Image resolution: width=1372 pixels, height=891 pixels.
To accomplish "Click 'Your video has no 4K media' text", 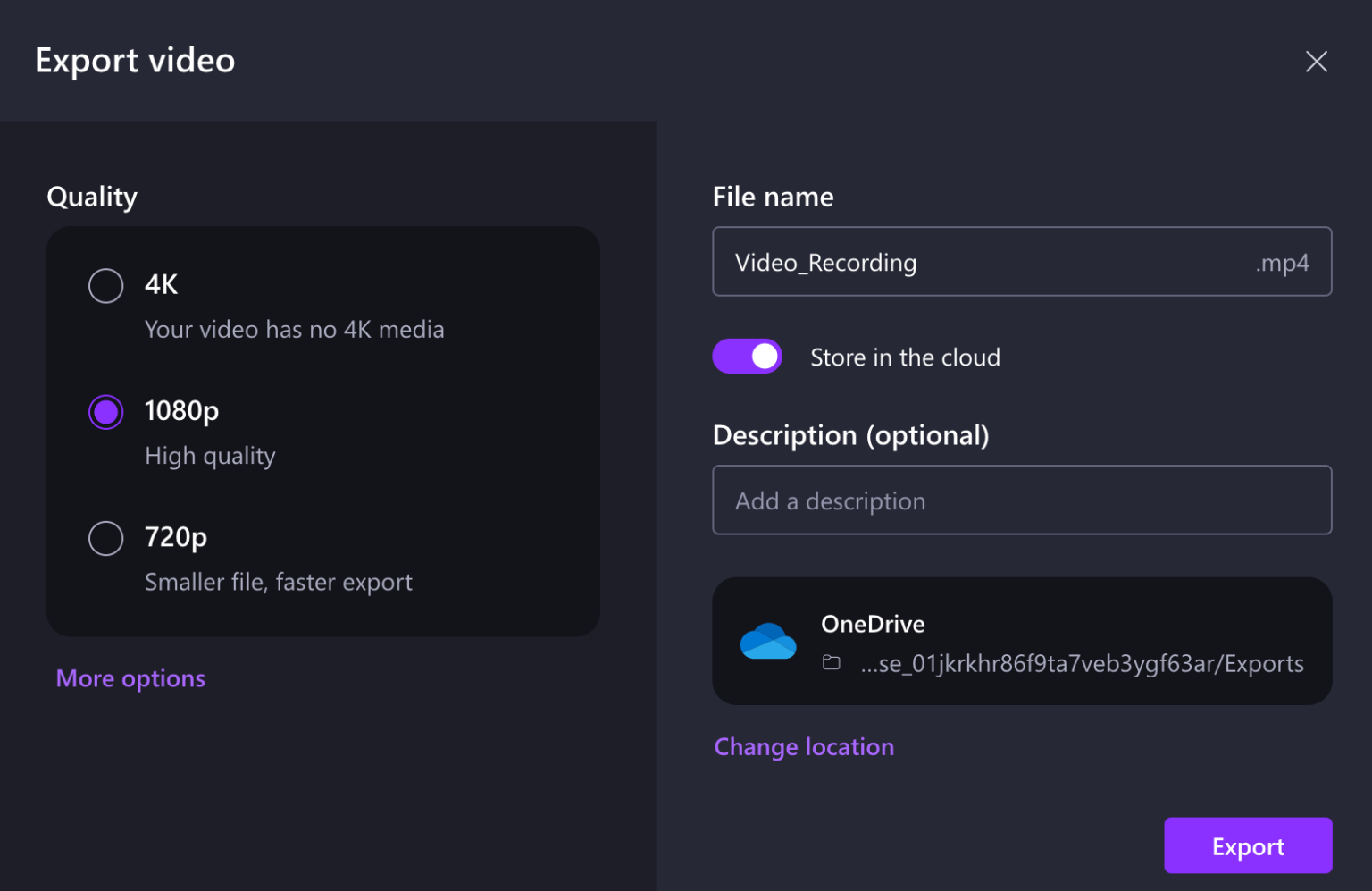I will click(294, 330).
